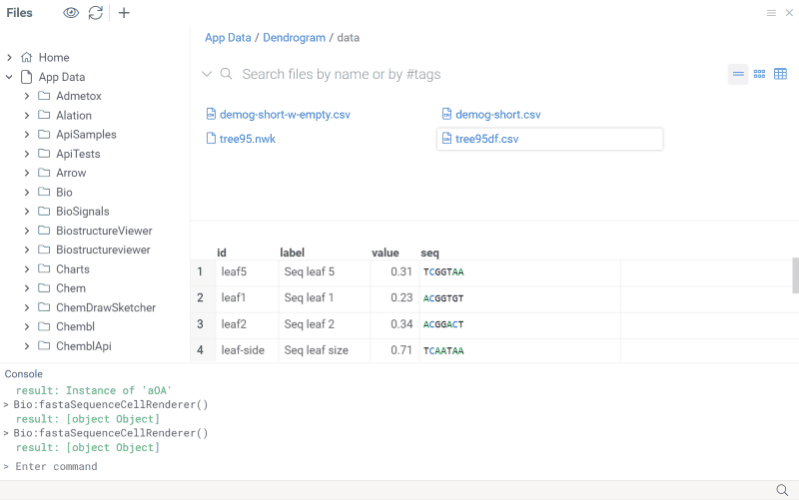Select BiostructureViewer folder in tree
799x500 pixels.
[104, 231]
